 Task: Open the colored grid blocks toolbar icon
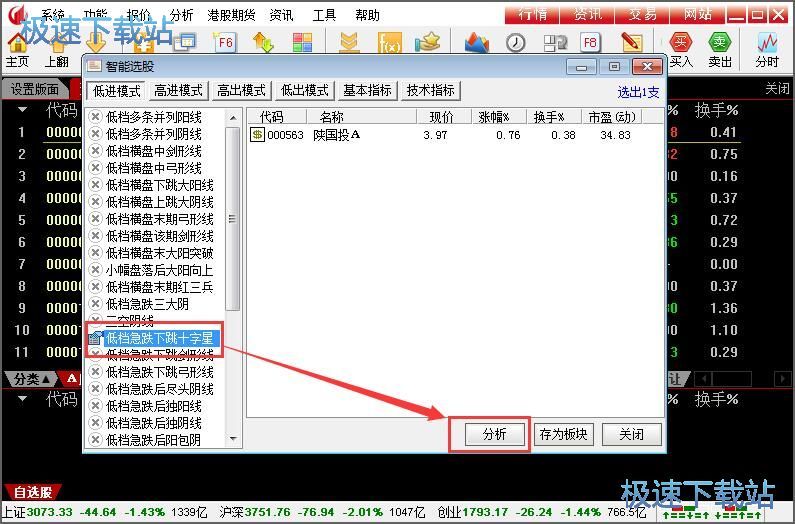click(302, 43)
